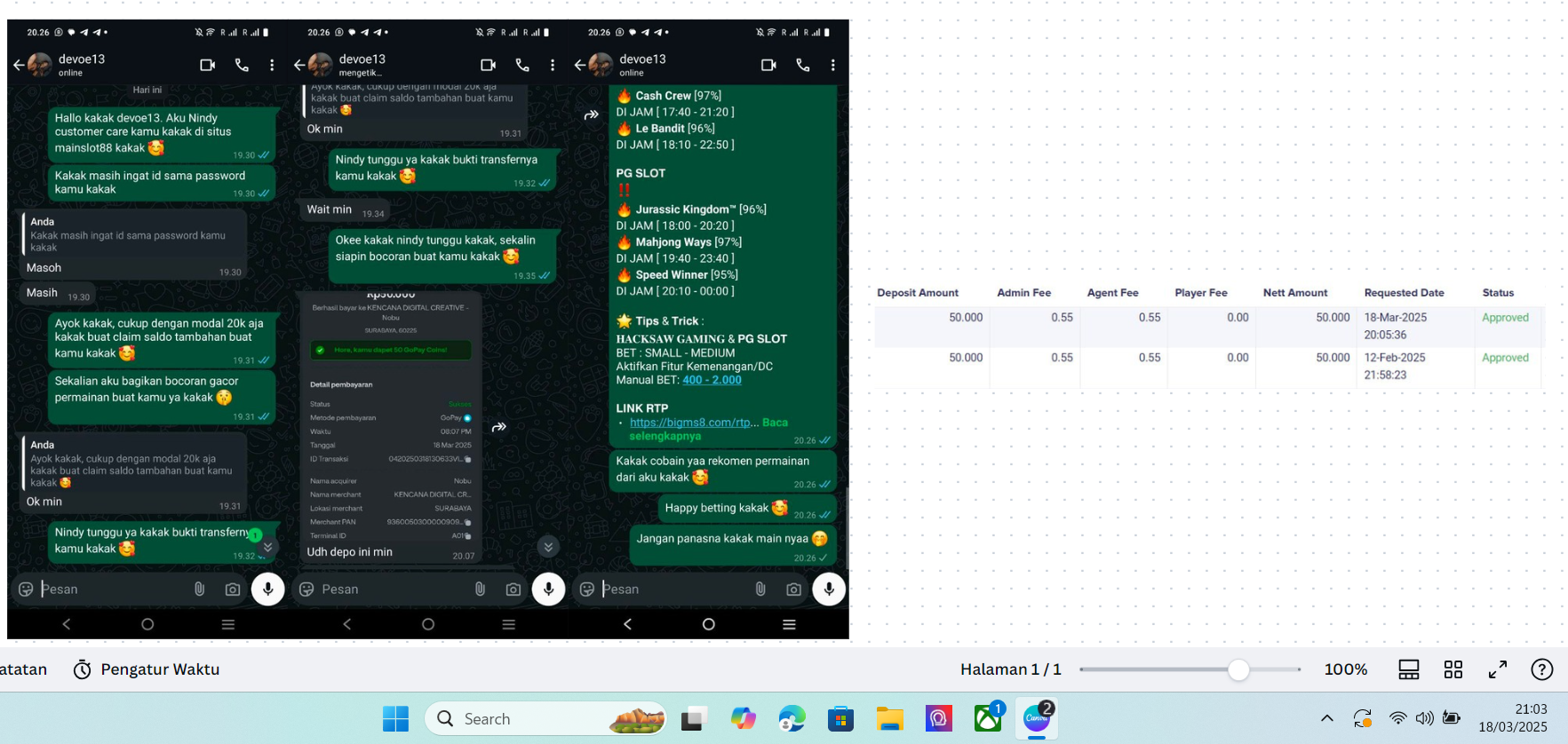Tap Android recents button in leftmost chat screenshot

[228, 624]
